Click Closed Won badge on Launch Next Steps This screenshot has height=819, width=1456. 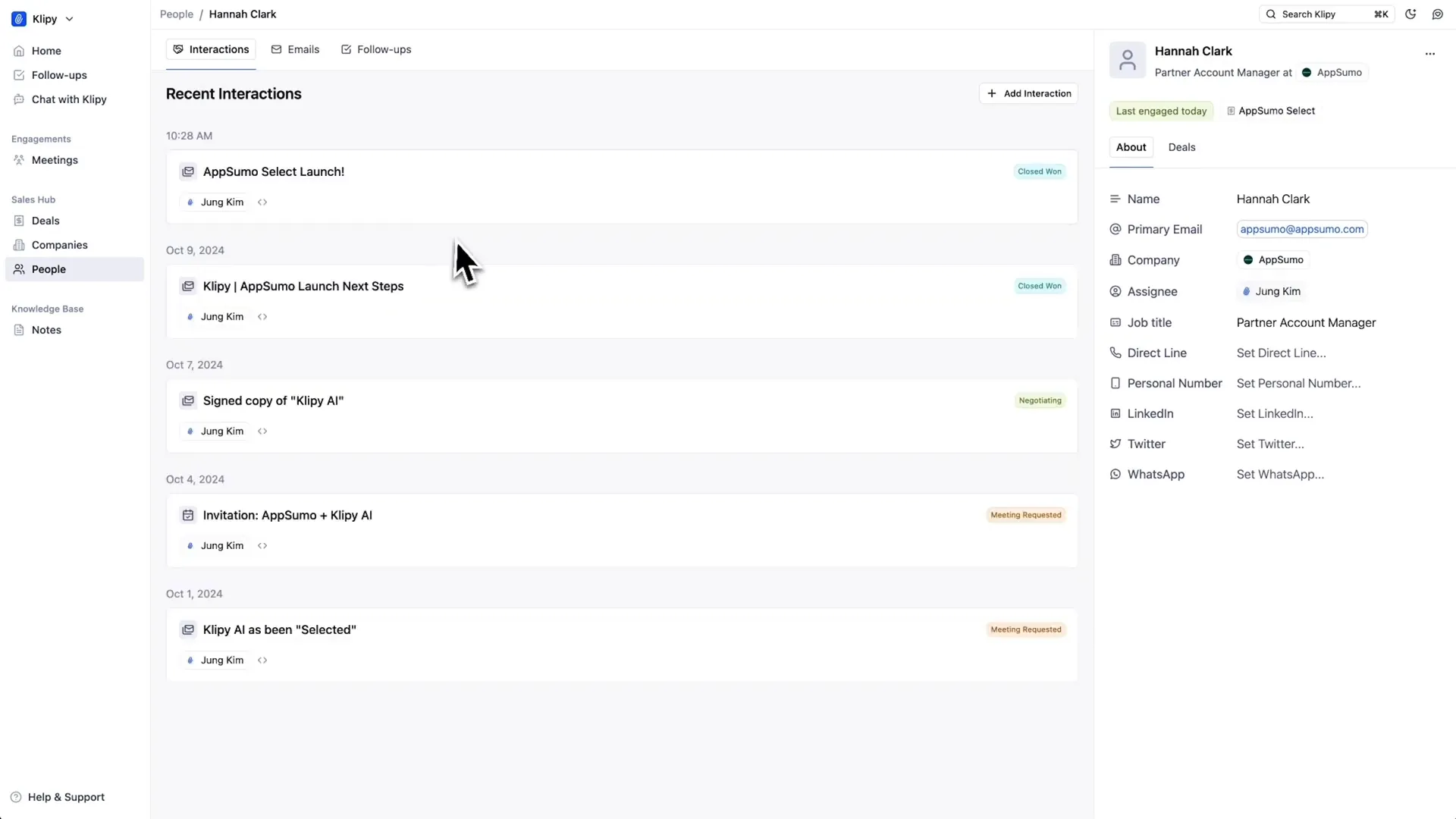(x=1040, y=286)
